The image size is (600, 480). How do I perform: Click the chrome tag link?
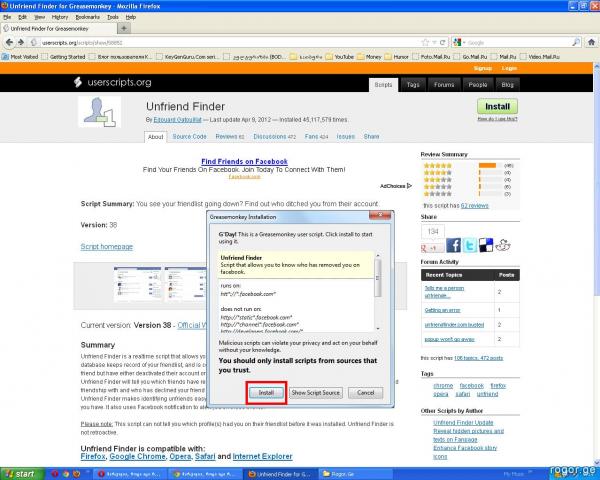pyautogui.click(x=443, y=385)
